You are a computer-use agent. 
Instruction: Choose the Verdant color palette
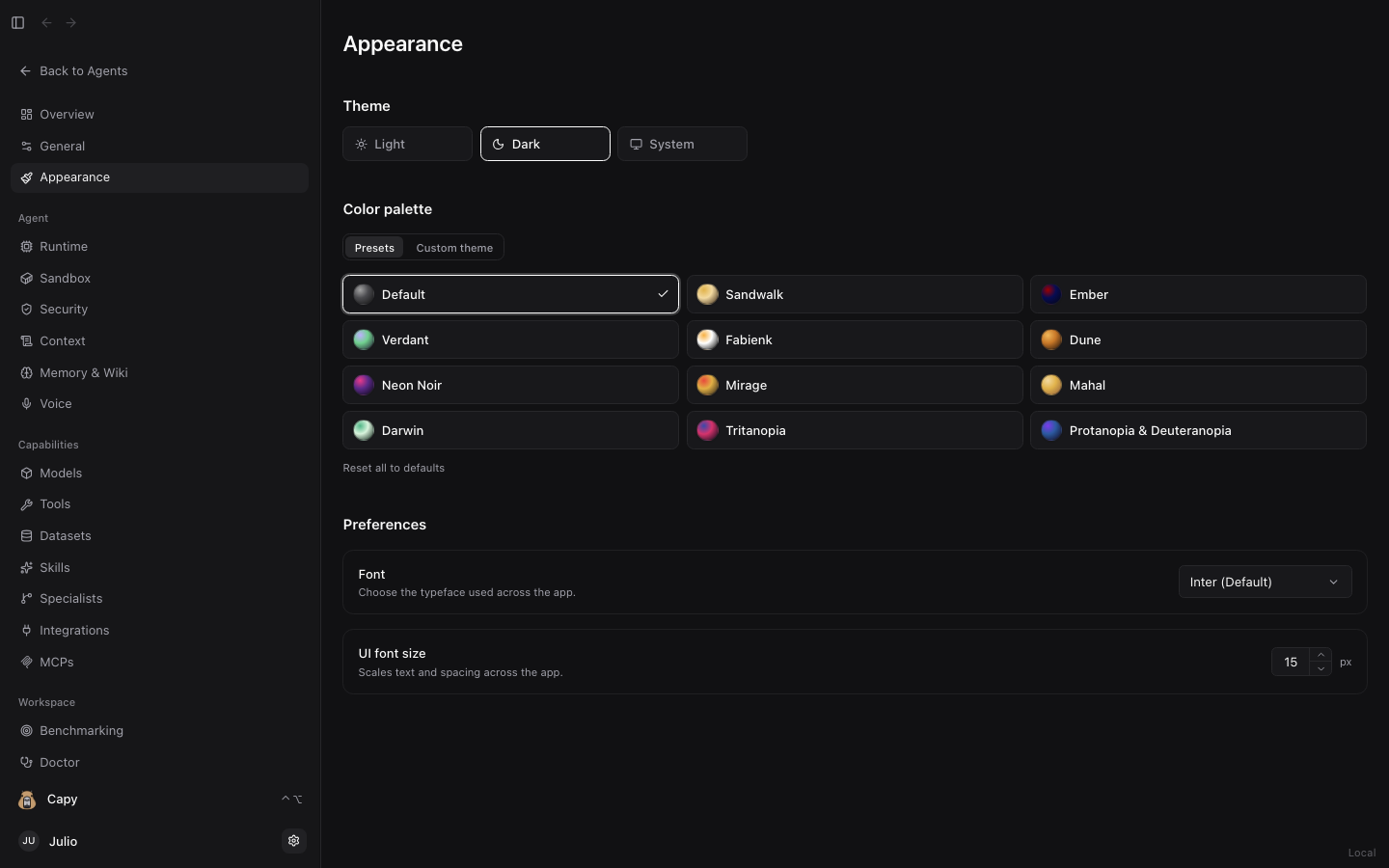pos(510,339)
